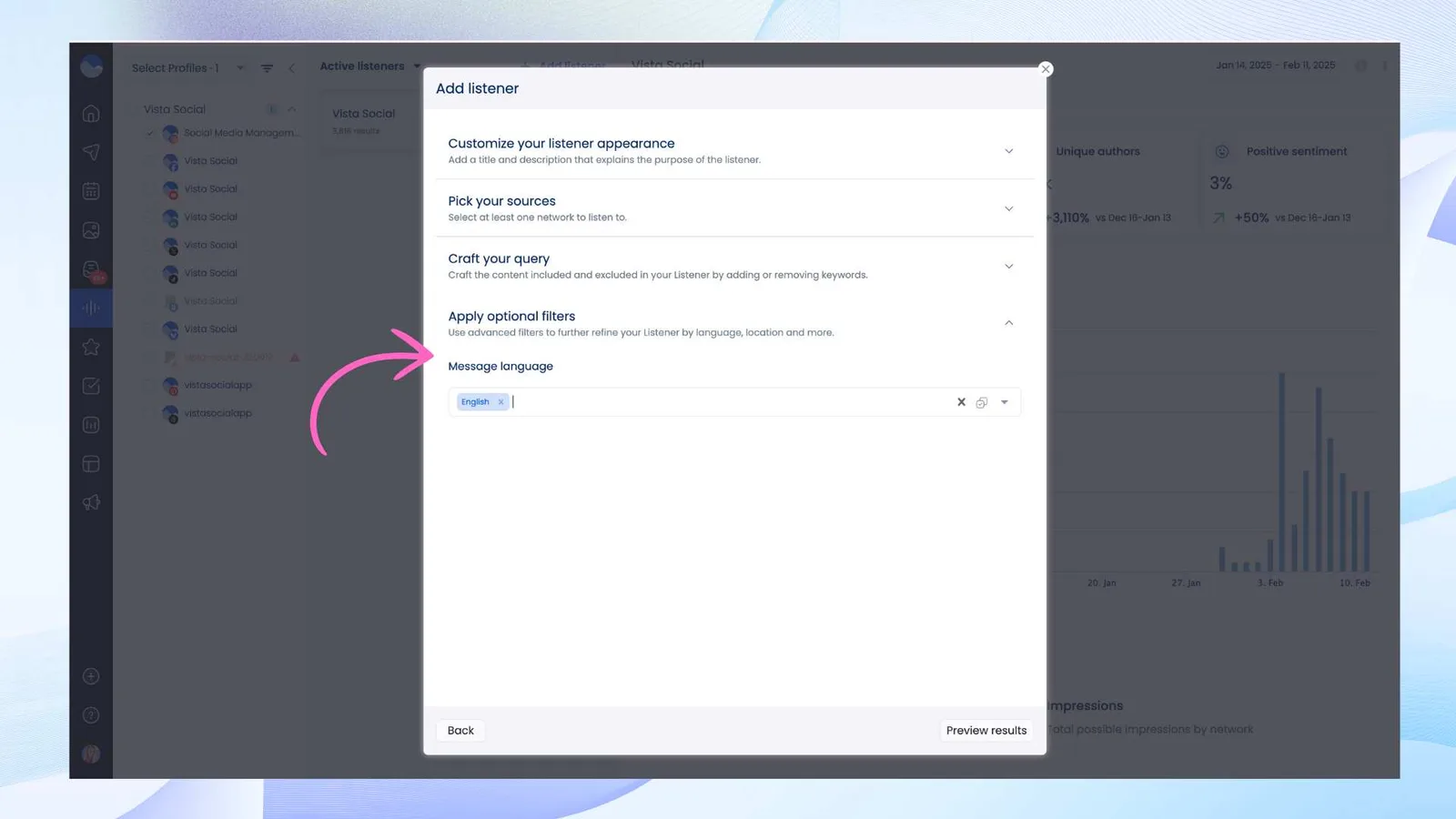
Task: Open the Home icon in sidebar
Action: (91, 114)
